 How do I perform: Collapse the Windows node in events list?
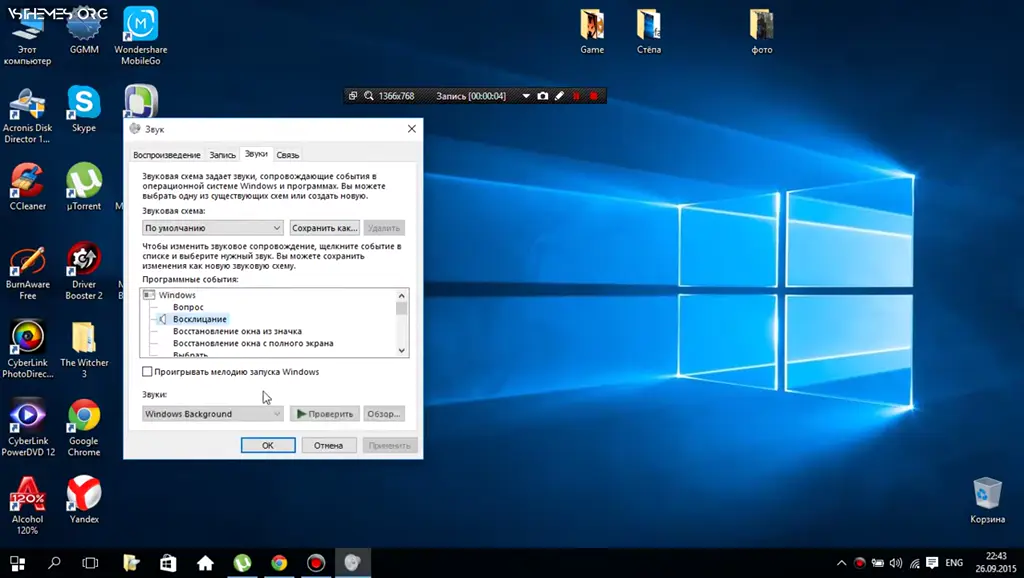click(x=149, y=295)
